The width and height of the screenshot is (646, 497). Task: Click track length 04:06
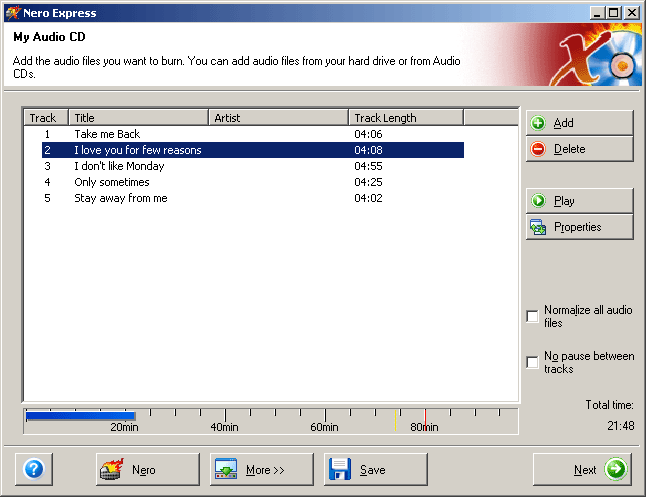coord(368,134)
